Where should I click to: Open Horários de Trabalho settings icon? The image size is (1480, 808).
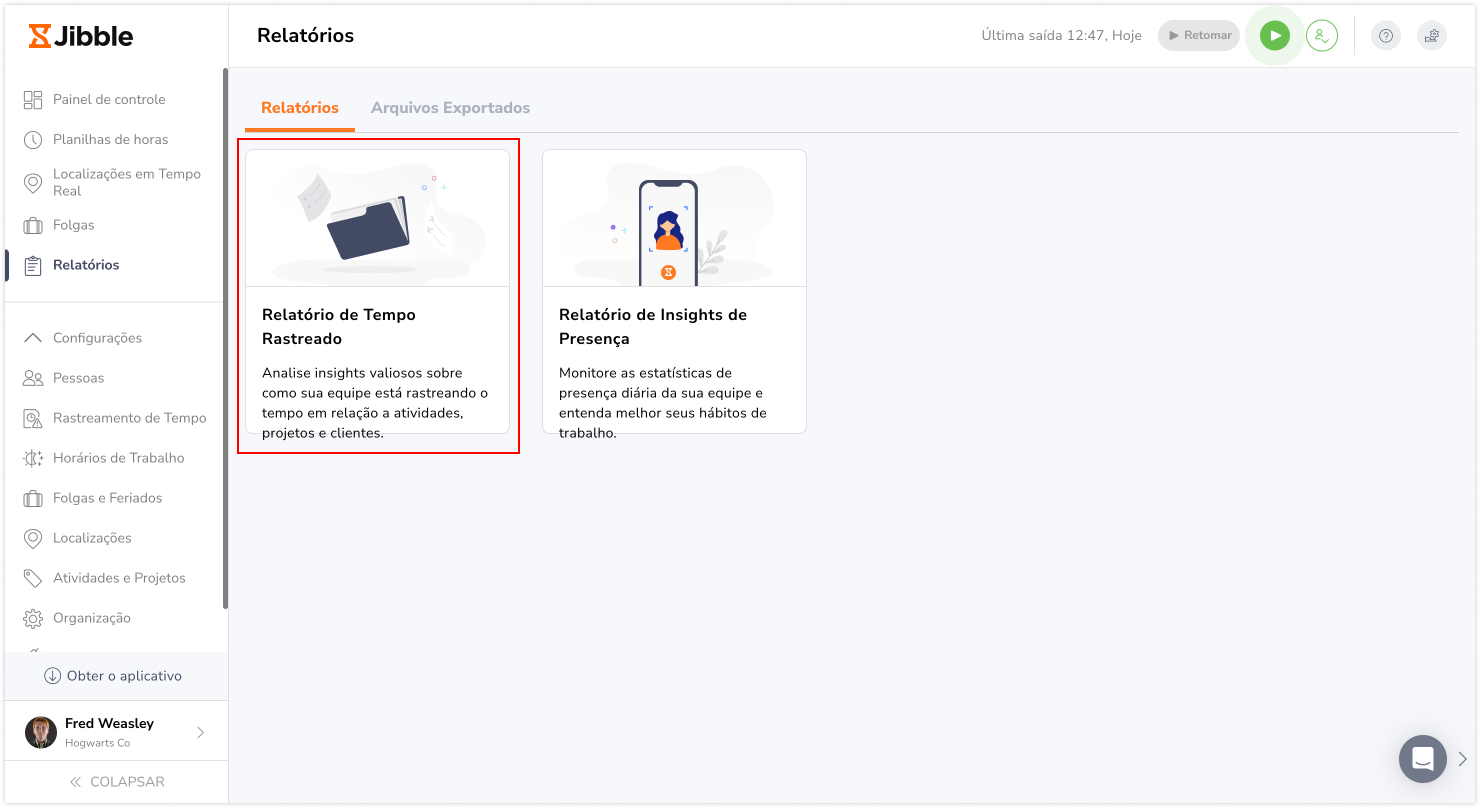(31, 457)
